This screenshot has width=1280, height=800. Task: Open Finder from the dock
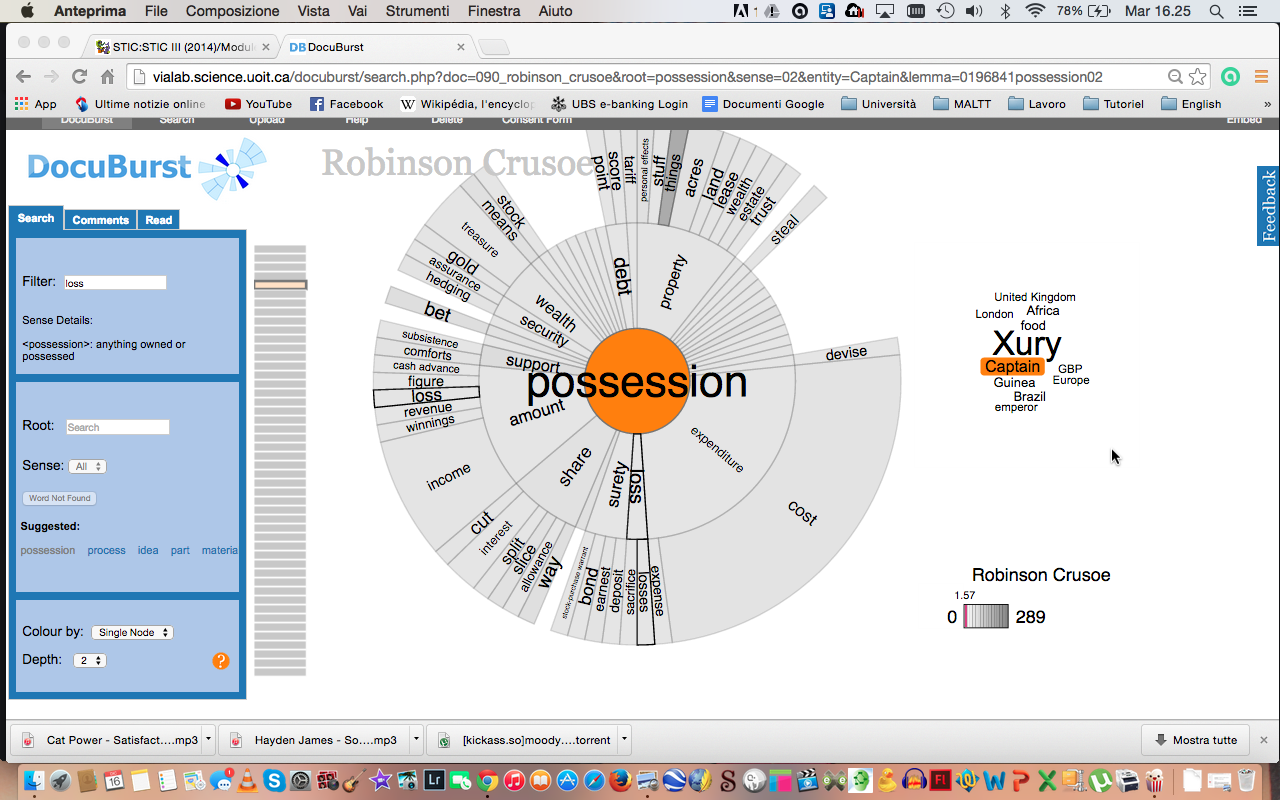[33, 780]
